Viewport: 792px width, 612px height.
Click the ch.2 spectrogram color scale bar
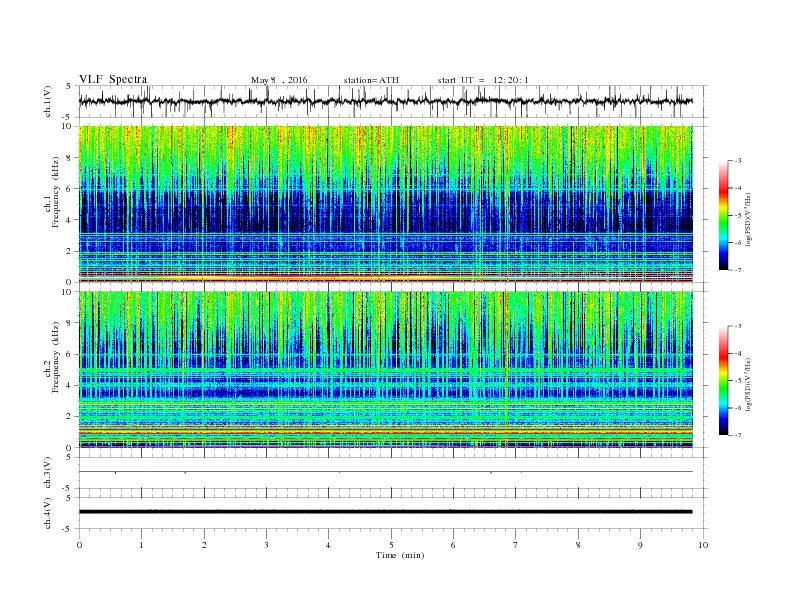click(723, 380)
